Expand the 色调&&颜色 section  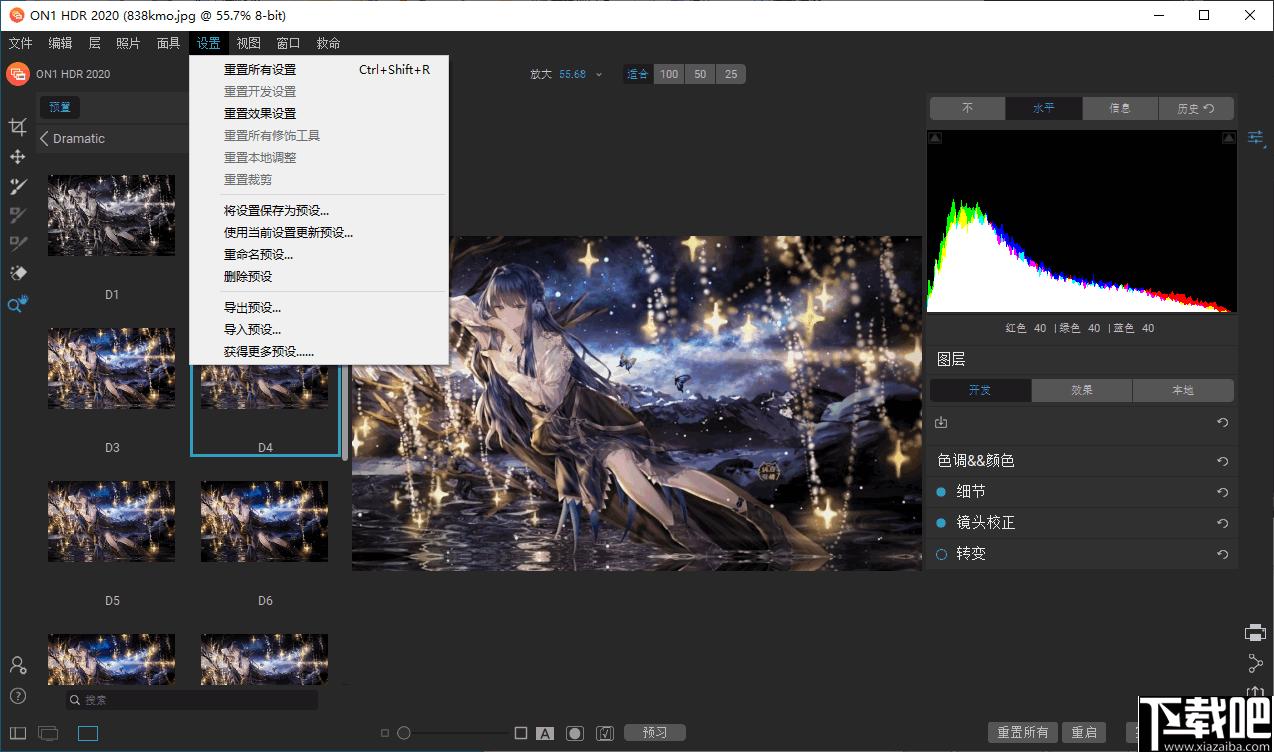click(x=976, y=461)
